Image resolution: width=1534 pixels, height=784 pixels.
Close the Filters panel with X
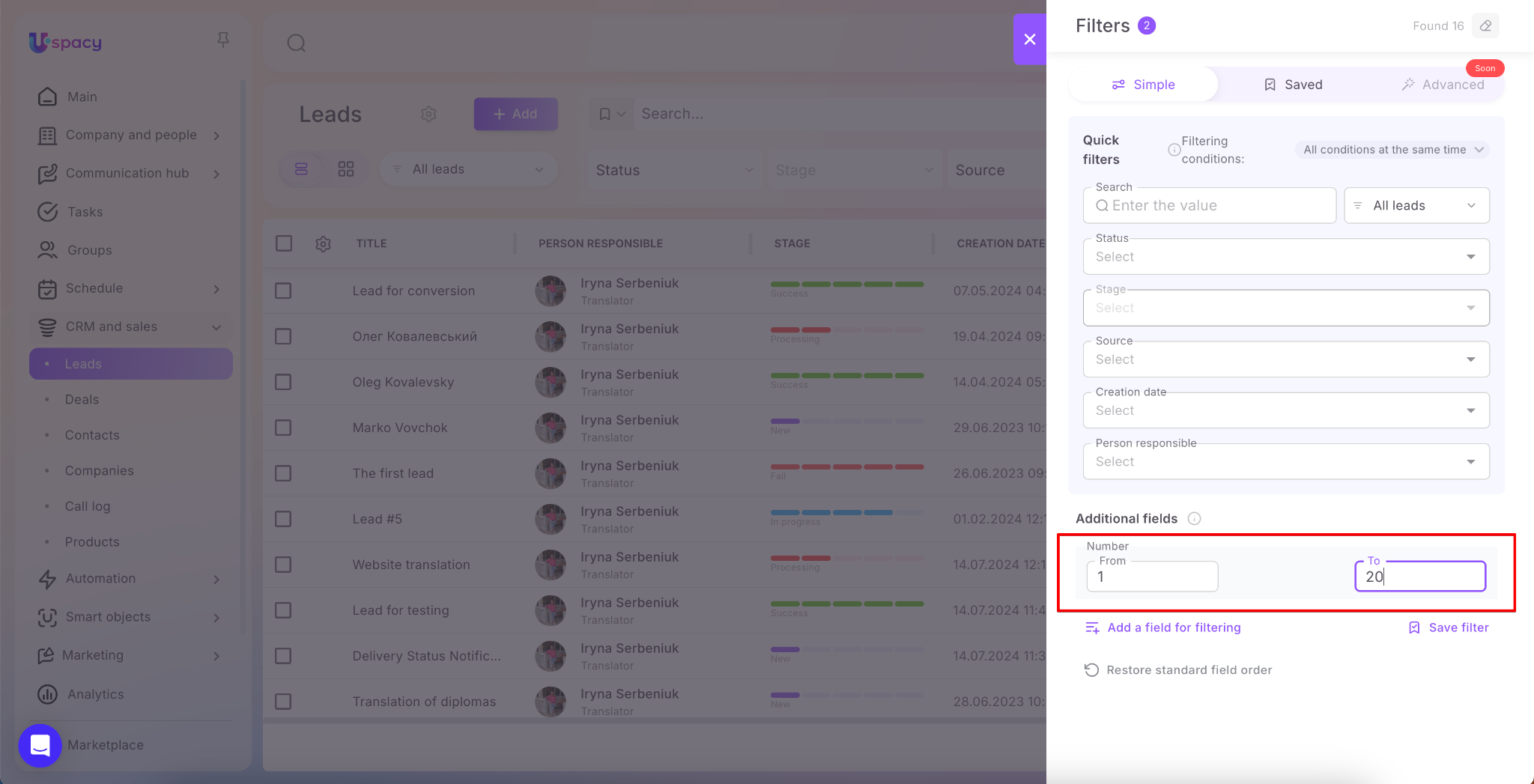click(x=1030, y=39)
